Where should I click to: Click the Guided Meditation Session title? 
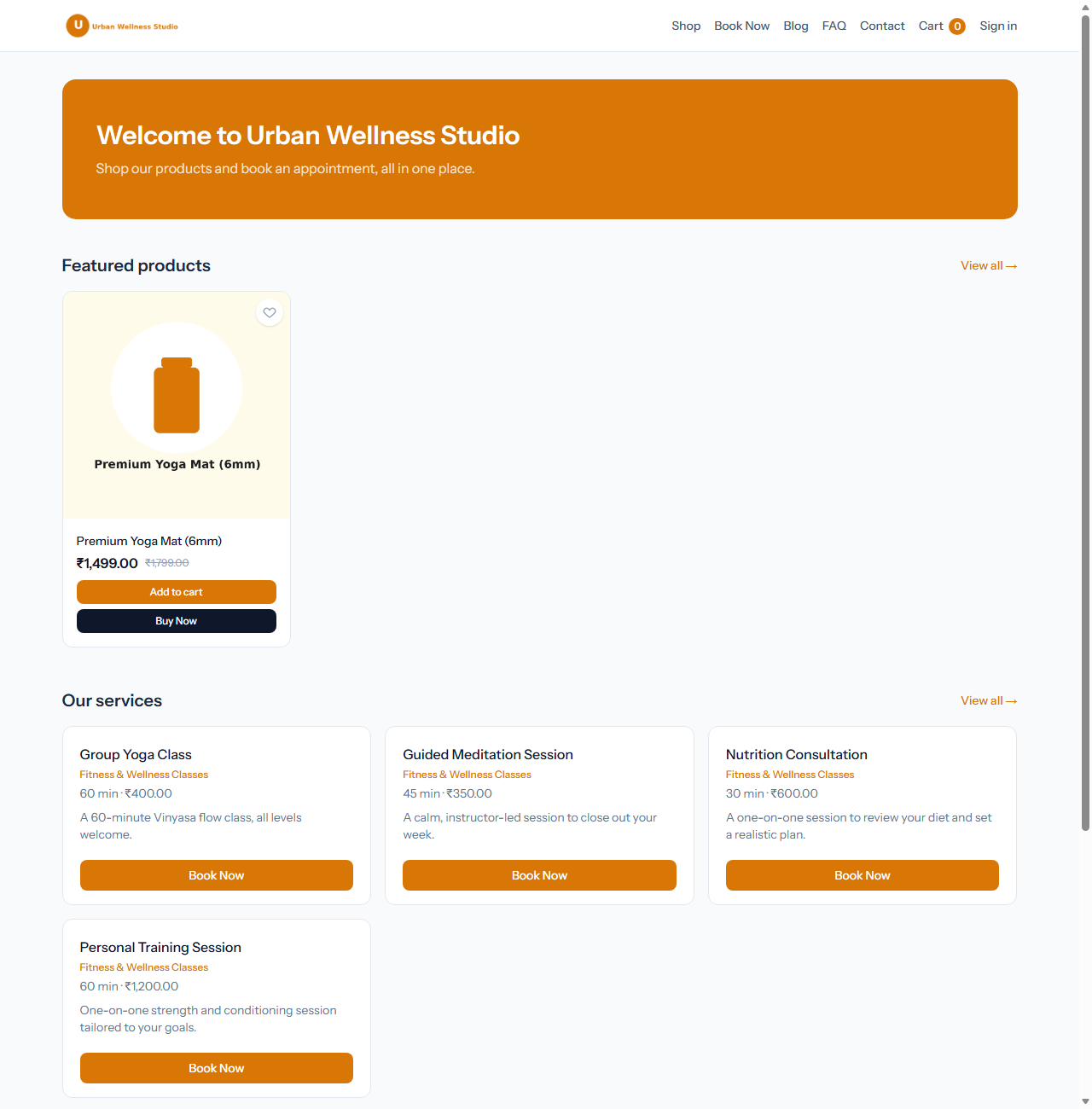click(488, 754)
